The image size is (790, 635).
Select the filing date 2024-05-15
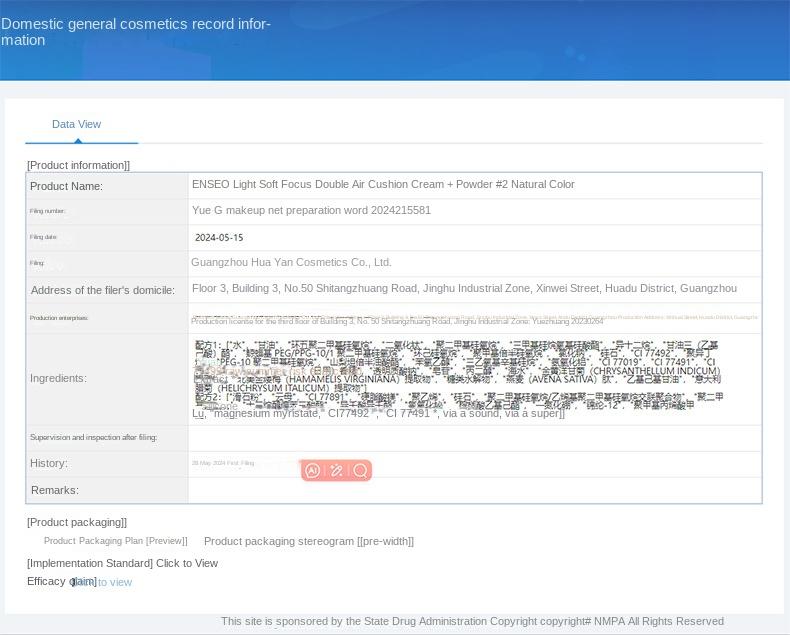click(x=219, y=238)
